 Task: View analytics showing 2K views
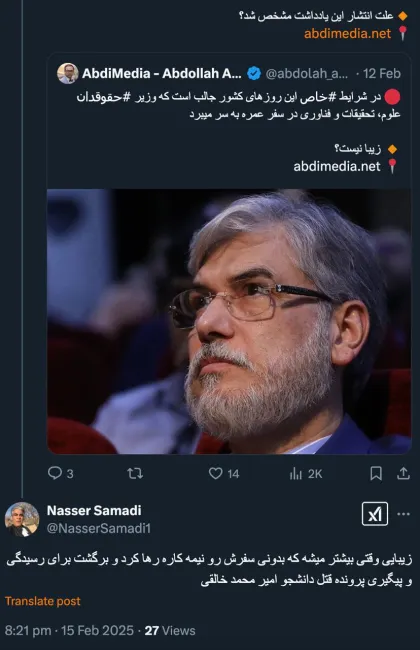coord(306,473)
